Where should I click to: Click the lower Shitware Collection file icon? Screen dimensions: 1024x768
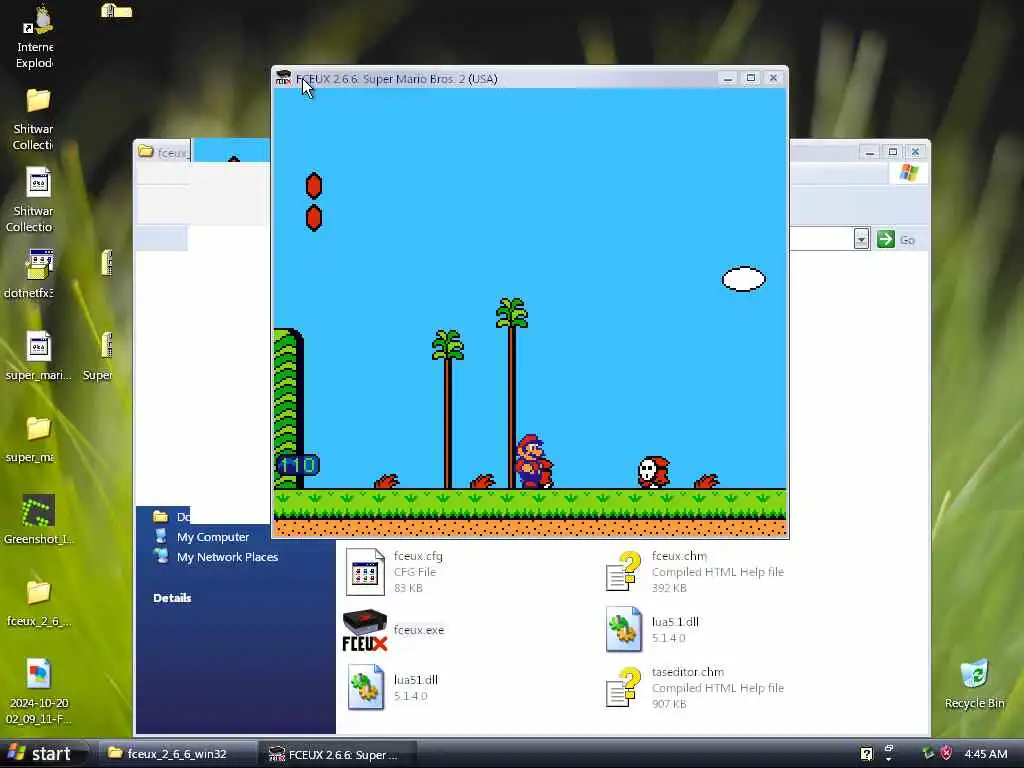39,182
